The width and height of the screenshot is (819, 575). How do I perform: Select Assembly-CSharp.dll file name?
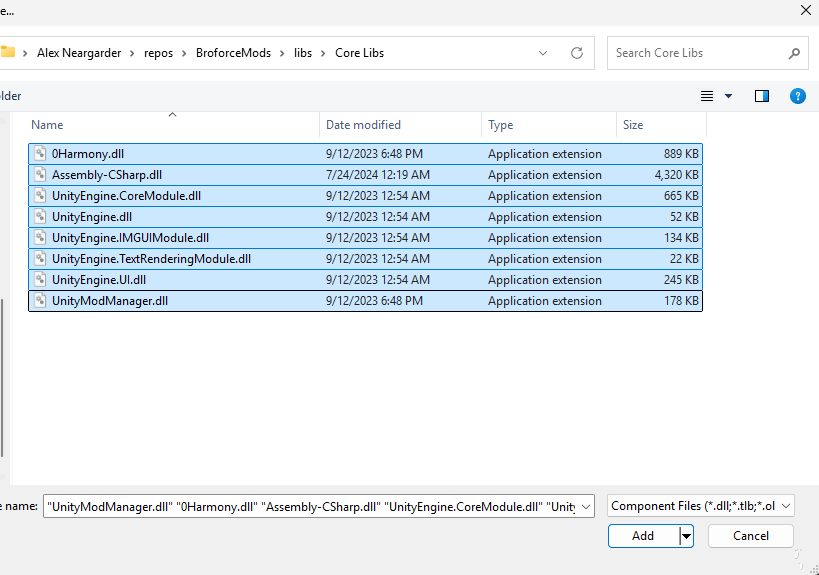(107, 174)
